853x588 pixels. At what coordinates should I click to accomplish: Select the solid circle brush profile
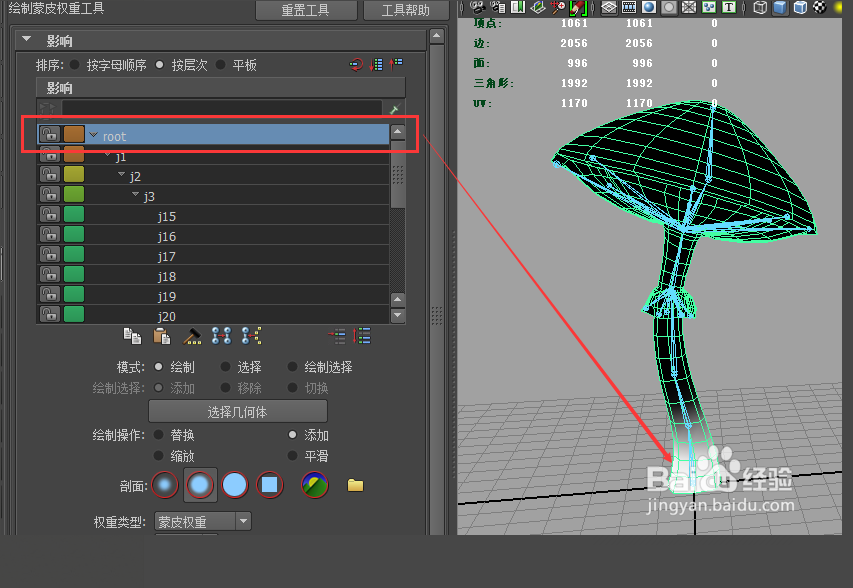pos(234,486)
